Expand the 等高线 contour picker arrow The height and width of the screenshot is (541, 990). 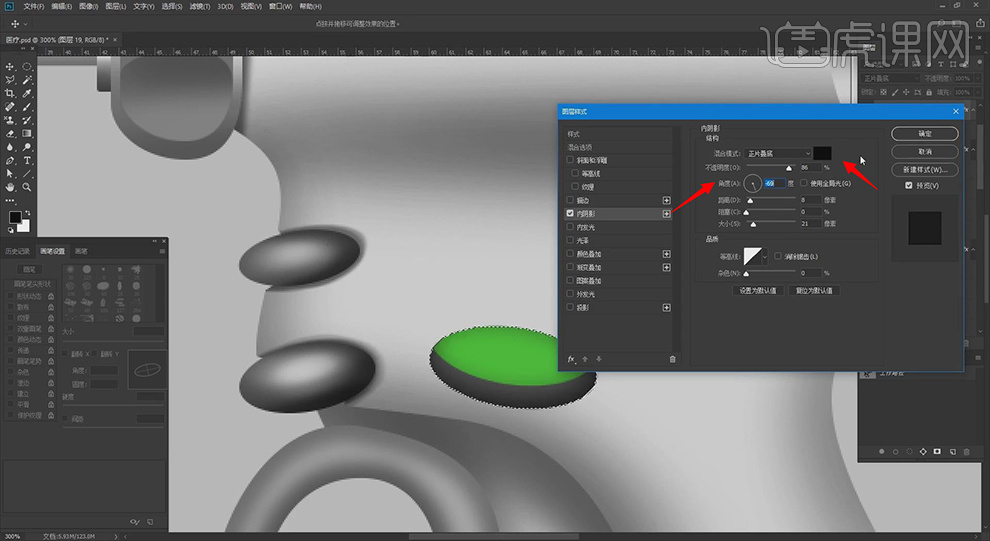point(765,257)
